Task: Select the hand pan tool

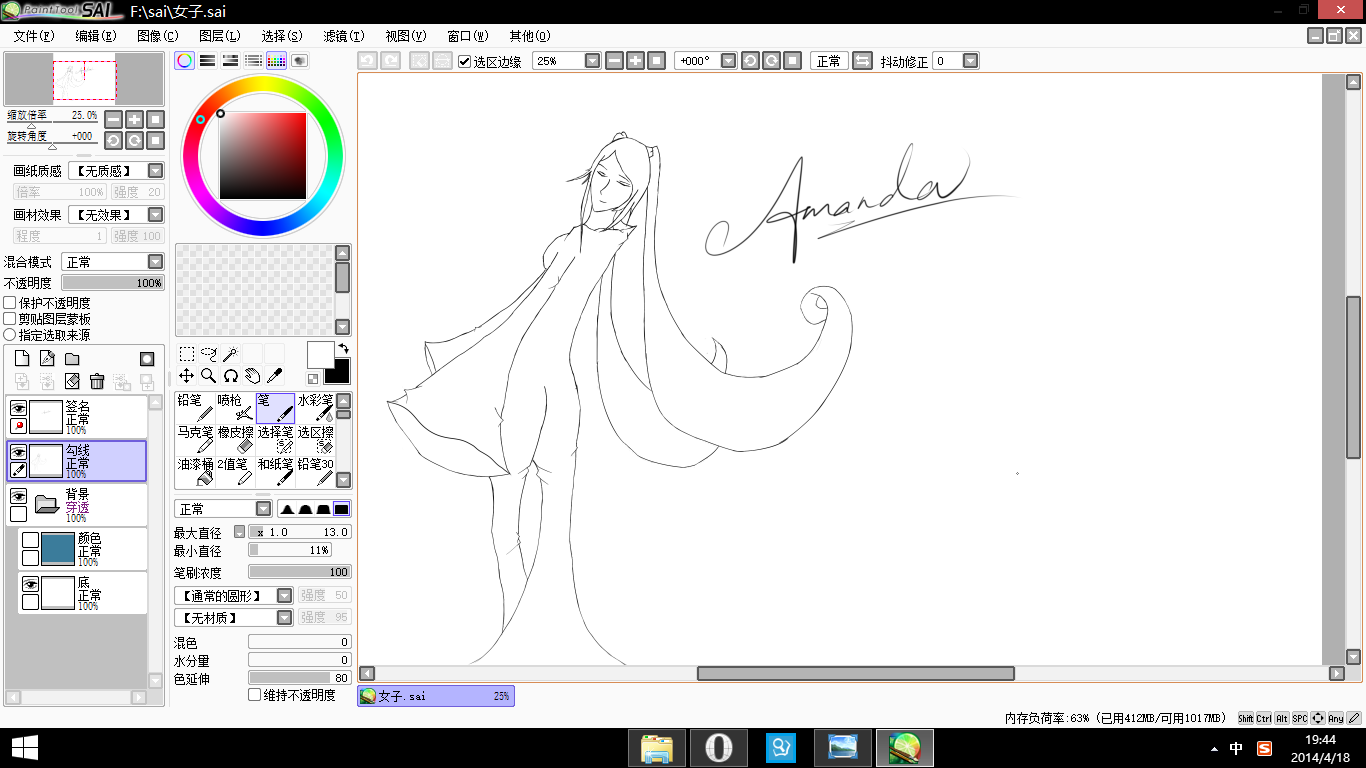Action: coord(252,376)
